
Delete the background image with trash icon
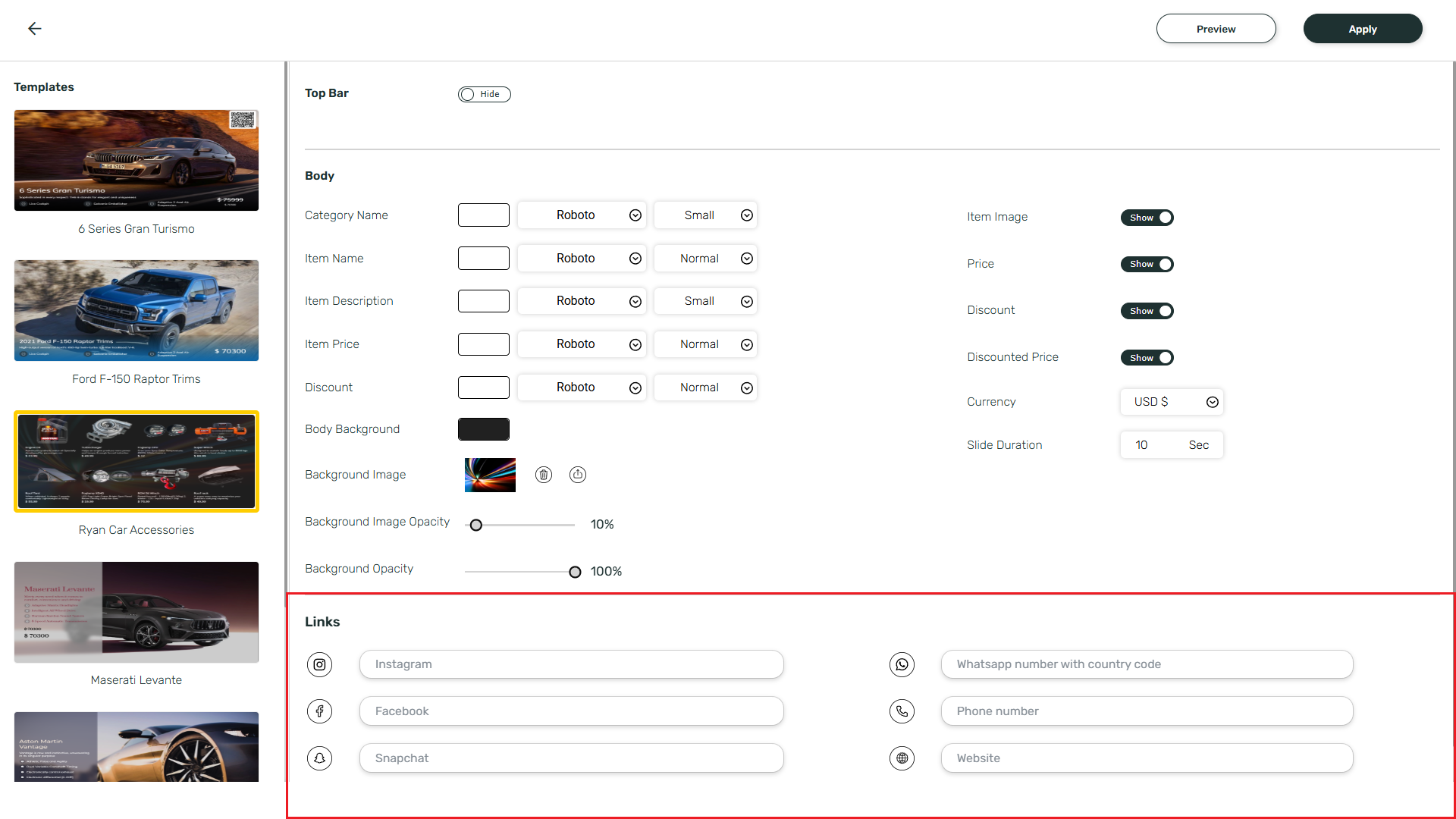[x=544, y=475]
